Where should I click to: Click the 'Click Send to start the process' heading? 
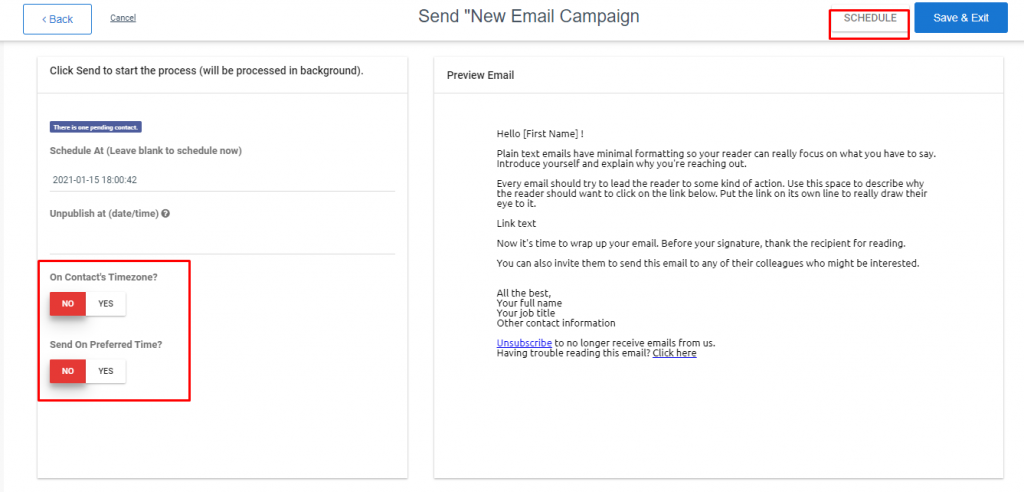pyautogui.click(x=206, y=70)
